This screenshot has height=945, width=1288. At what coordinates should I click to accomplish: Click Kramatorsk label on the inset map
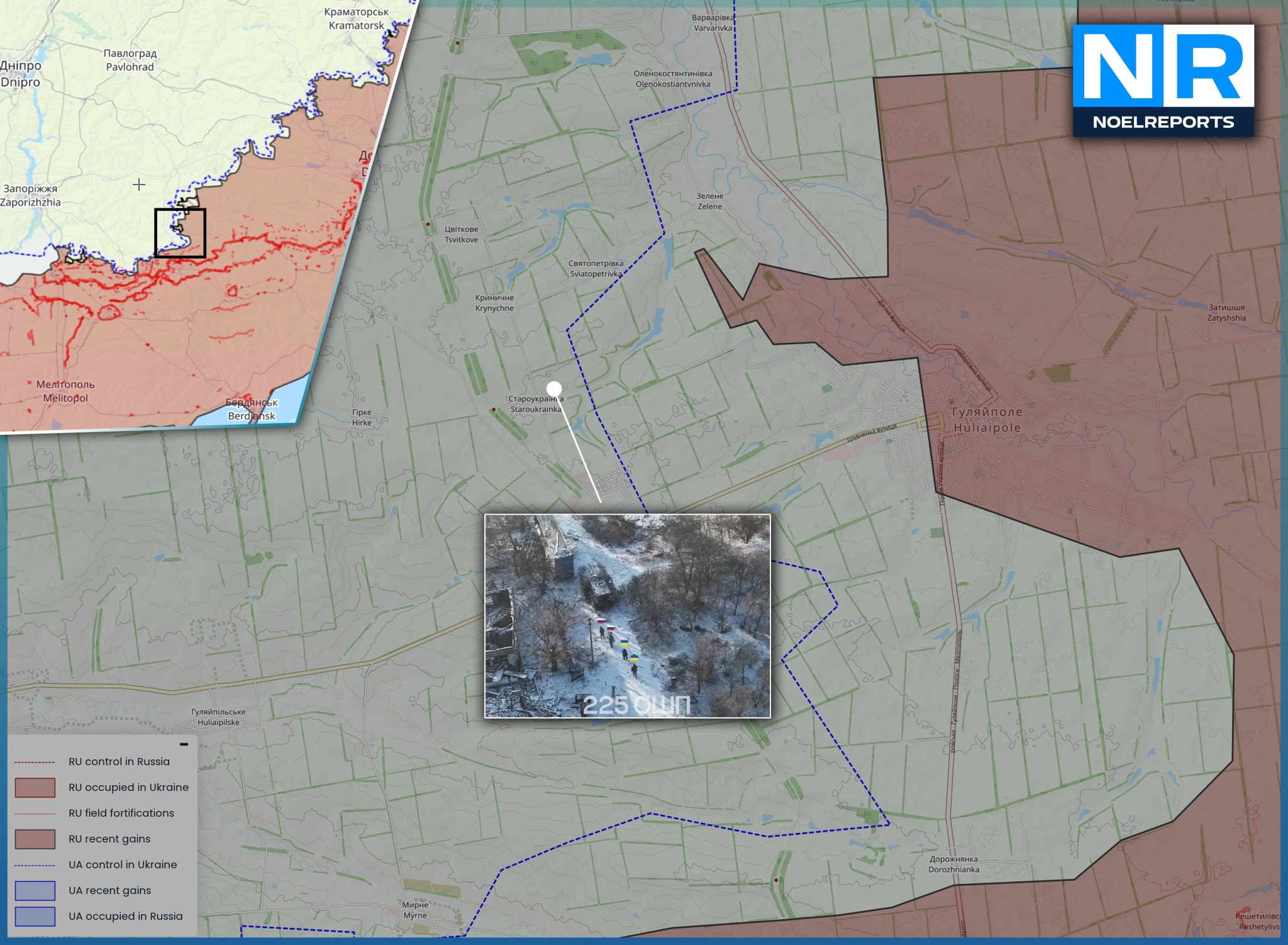pyautogui.click(x=357, y=19)
